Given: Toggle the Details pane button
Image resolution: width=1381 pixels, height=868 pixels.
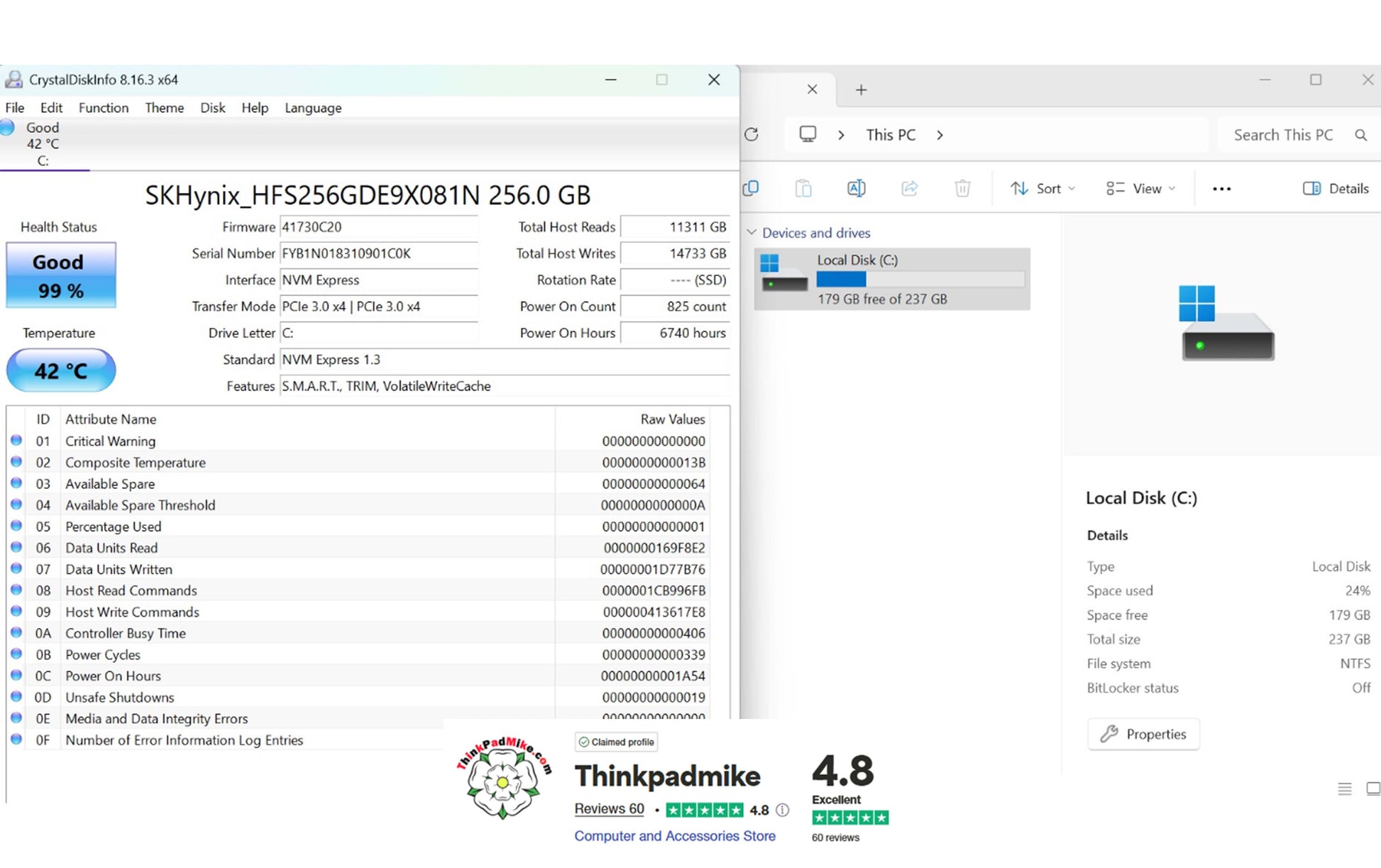Looking at the screenshot, I should coord(1336,188).
